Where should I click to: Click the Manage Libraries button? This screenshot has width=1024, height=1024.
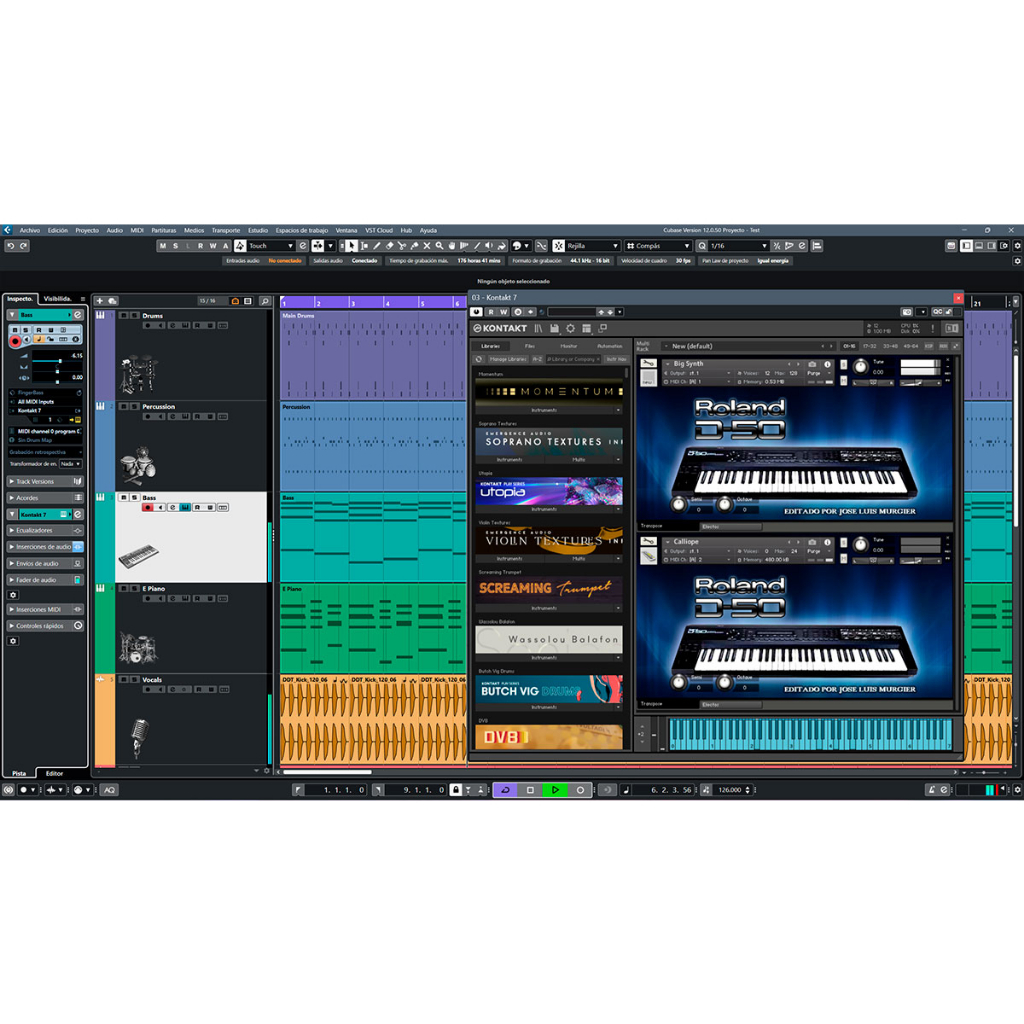click(x=507, y=359)
